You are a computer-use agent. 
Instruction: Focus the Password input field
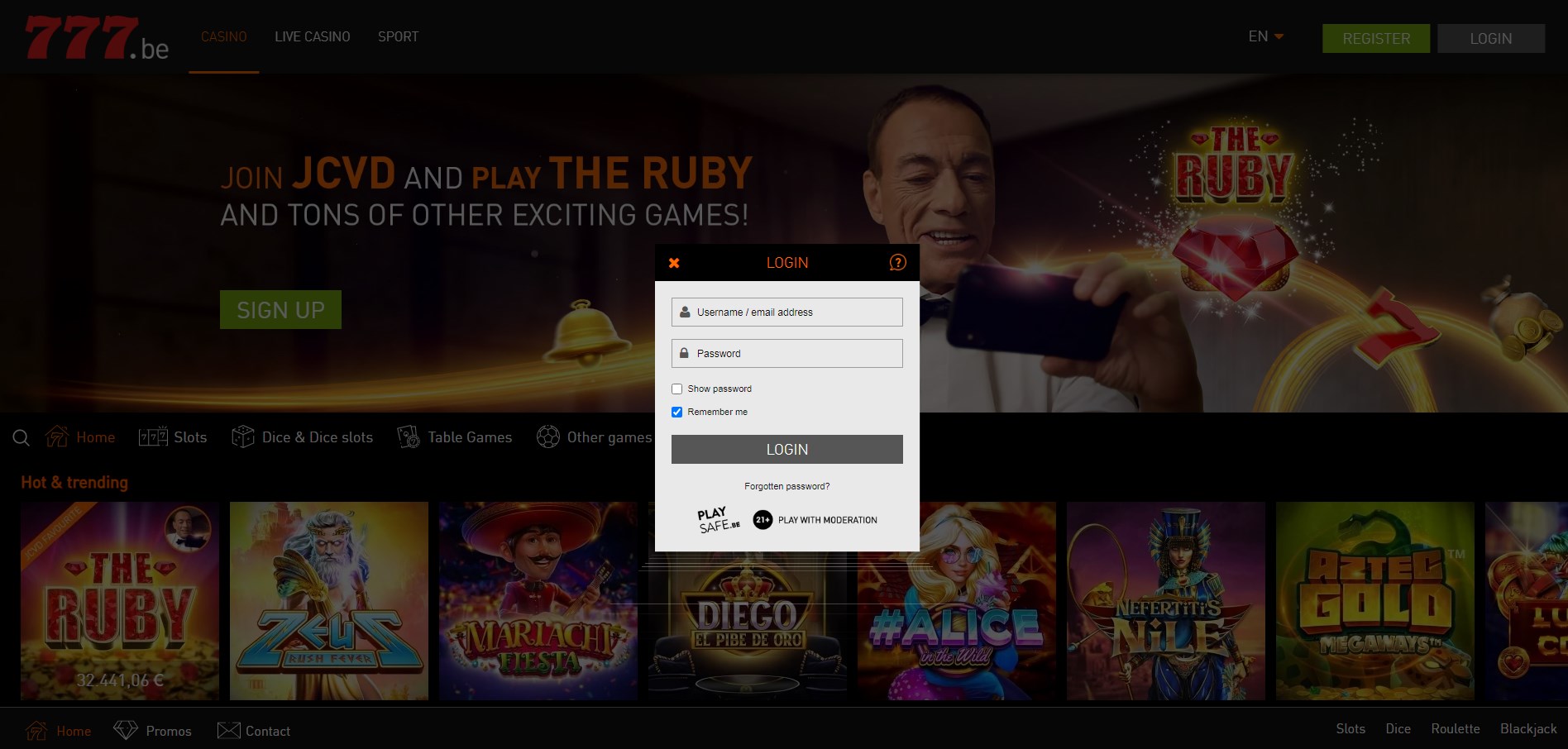pyautogui.click(x=787, y=354)
